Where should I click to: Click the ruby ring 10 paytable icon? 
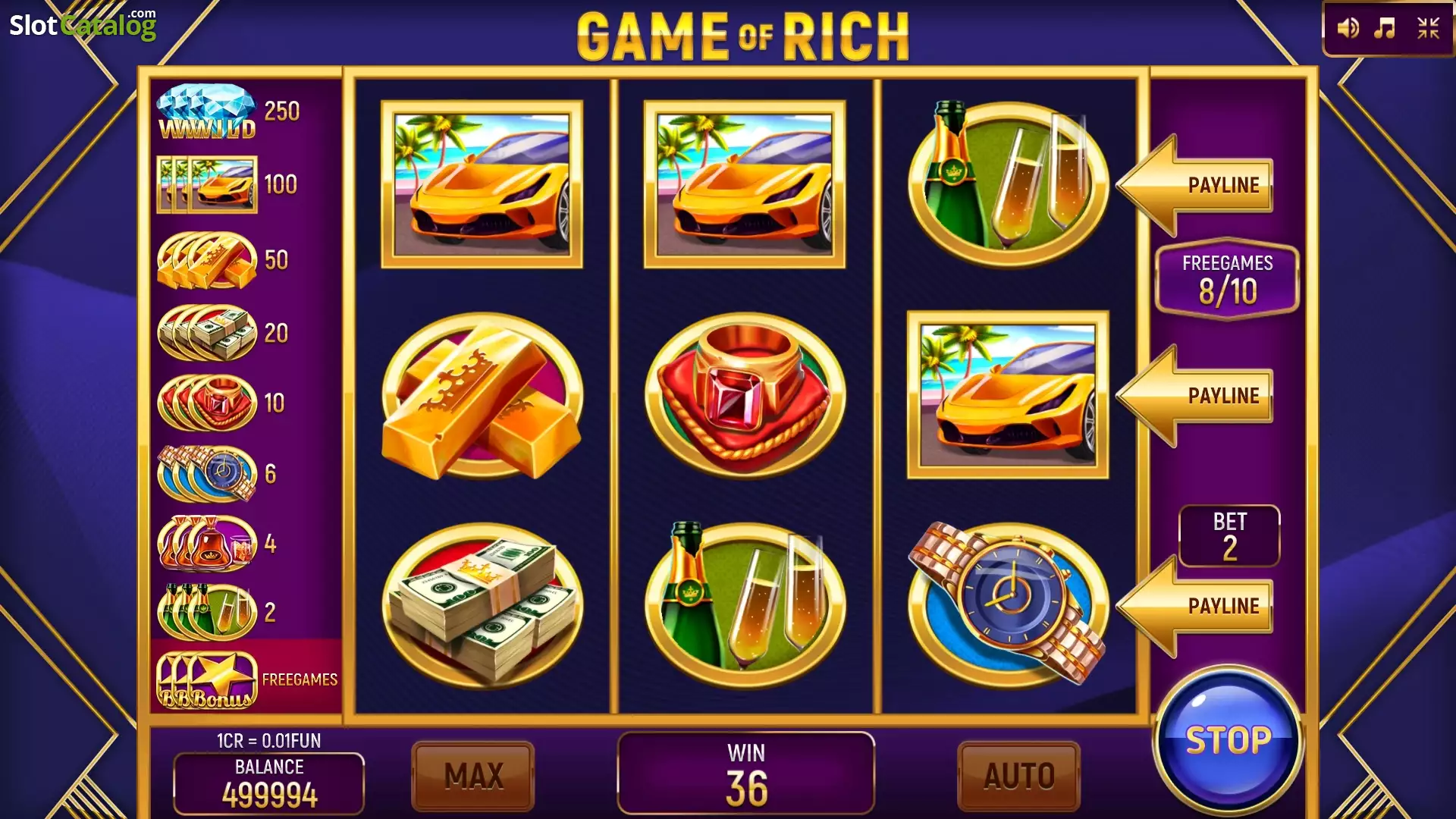tap(207, 403)
